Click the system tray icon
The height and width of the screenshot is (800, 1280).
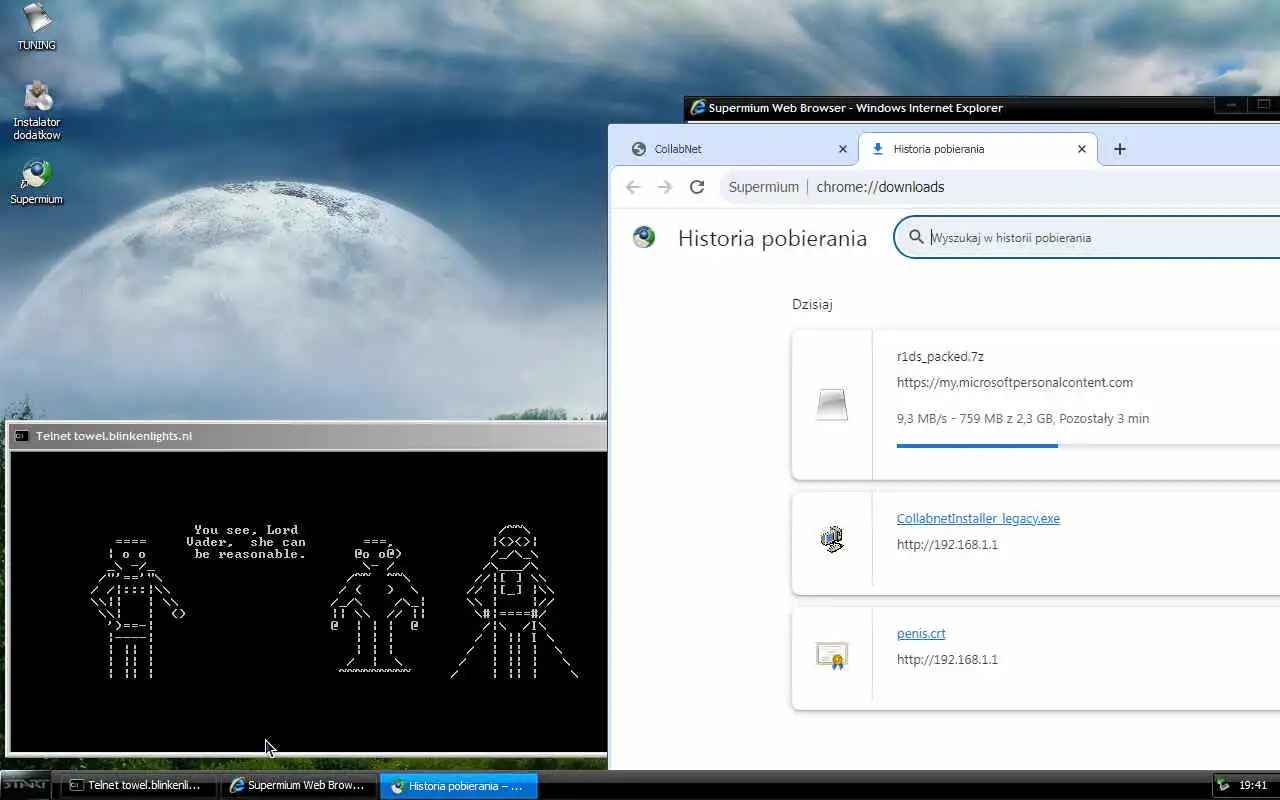click(x=1223, y=785)
